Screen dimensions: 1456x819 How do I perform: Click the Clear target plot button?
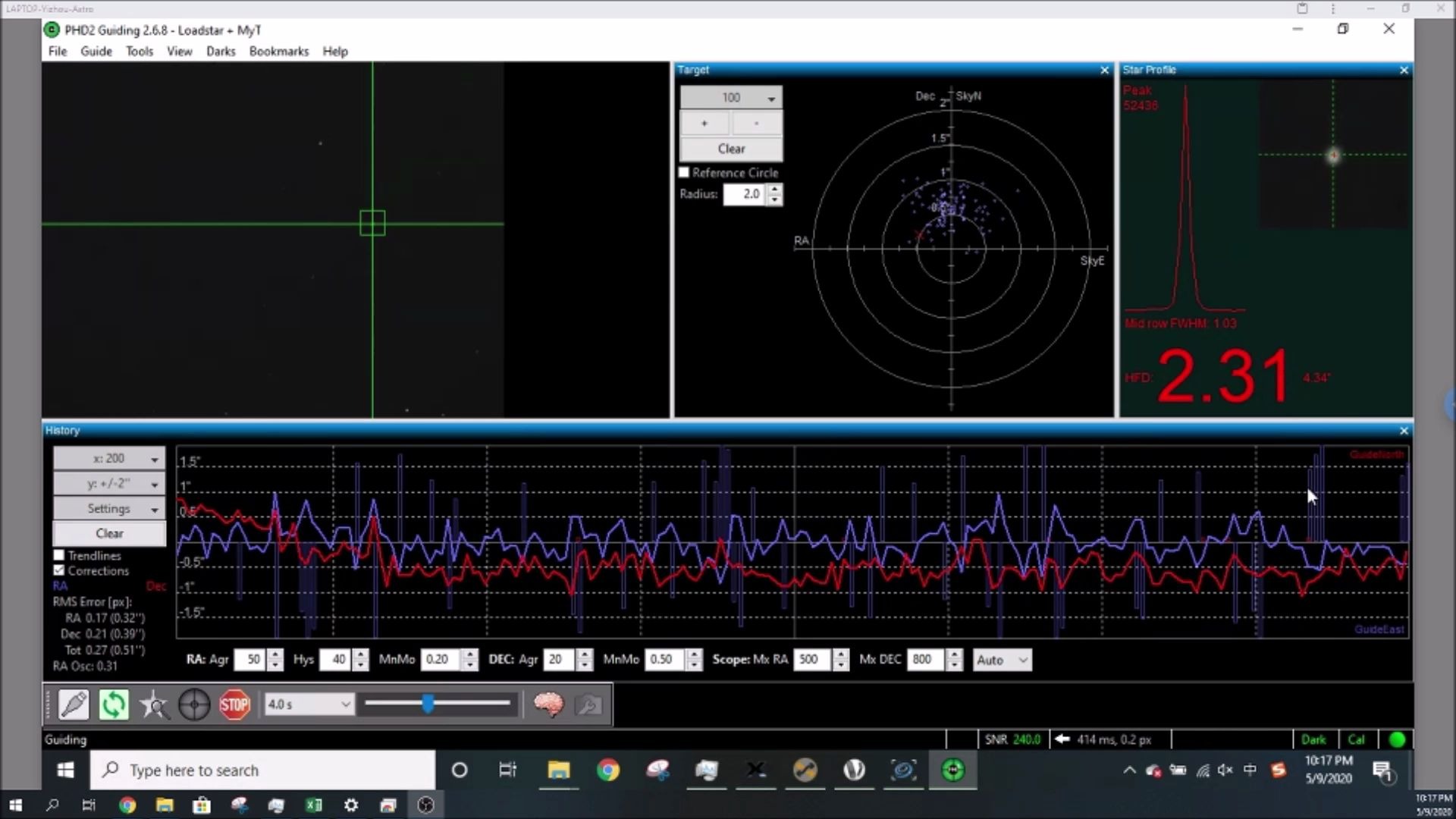[731, 148]
